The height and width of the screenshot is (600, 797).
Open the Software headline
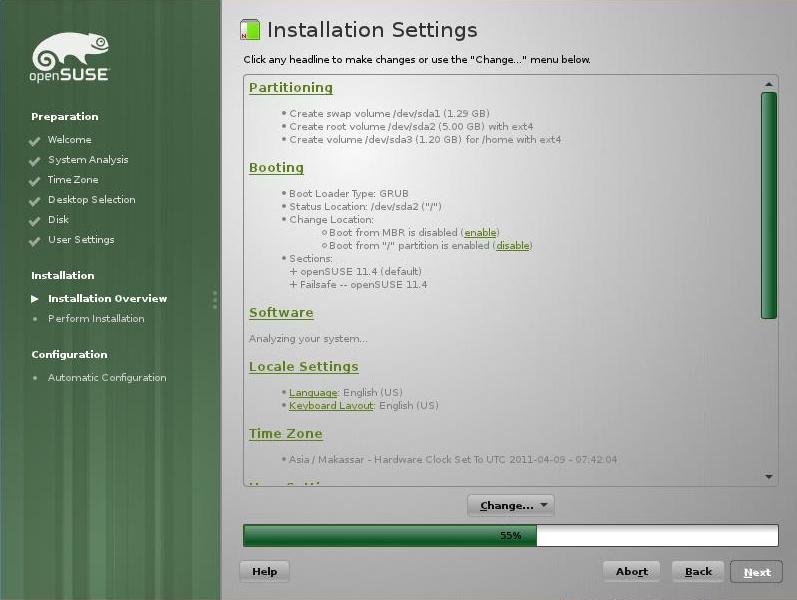tap(281, 313)
